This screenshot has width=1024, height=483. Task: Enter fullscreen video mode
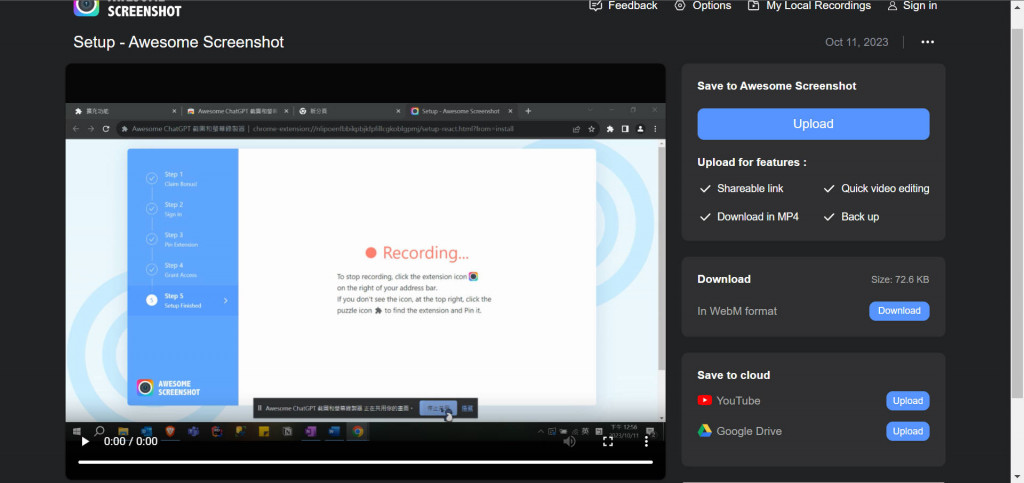click(x=607, y=442)
